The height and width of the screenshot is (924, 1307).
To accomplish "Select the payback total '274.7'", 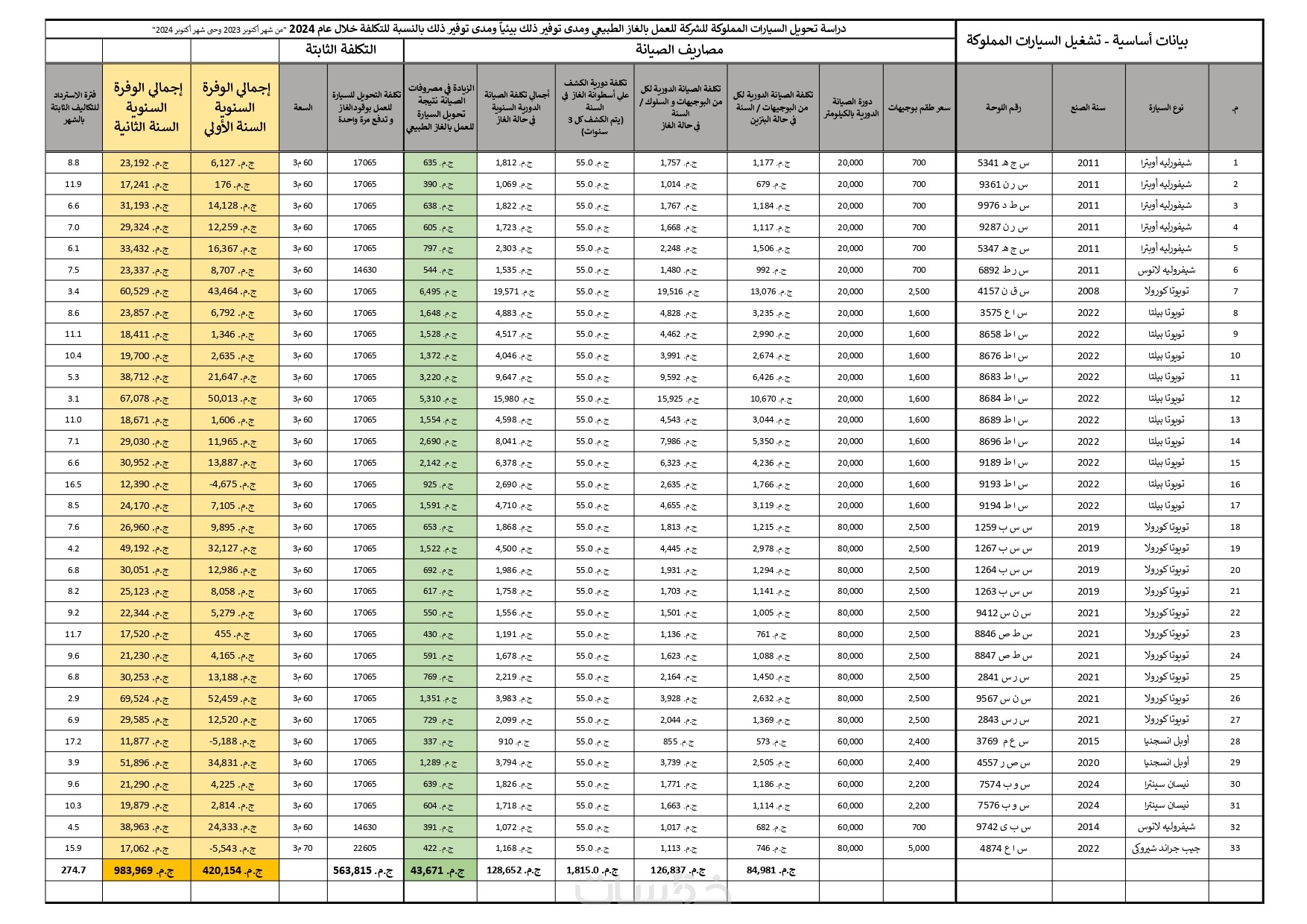I will coord(73,870).
